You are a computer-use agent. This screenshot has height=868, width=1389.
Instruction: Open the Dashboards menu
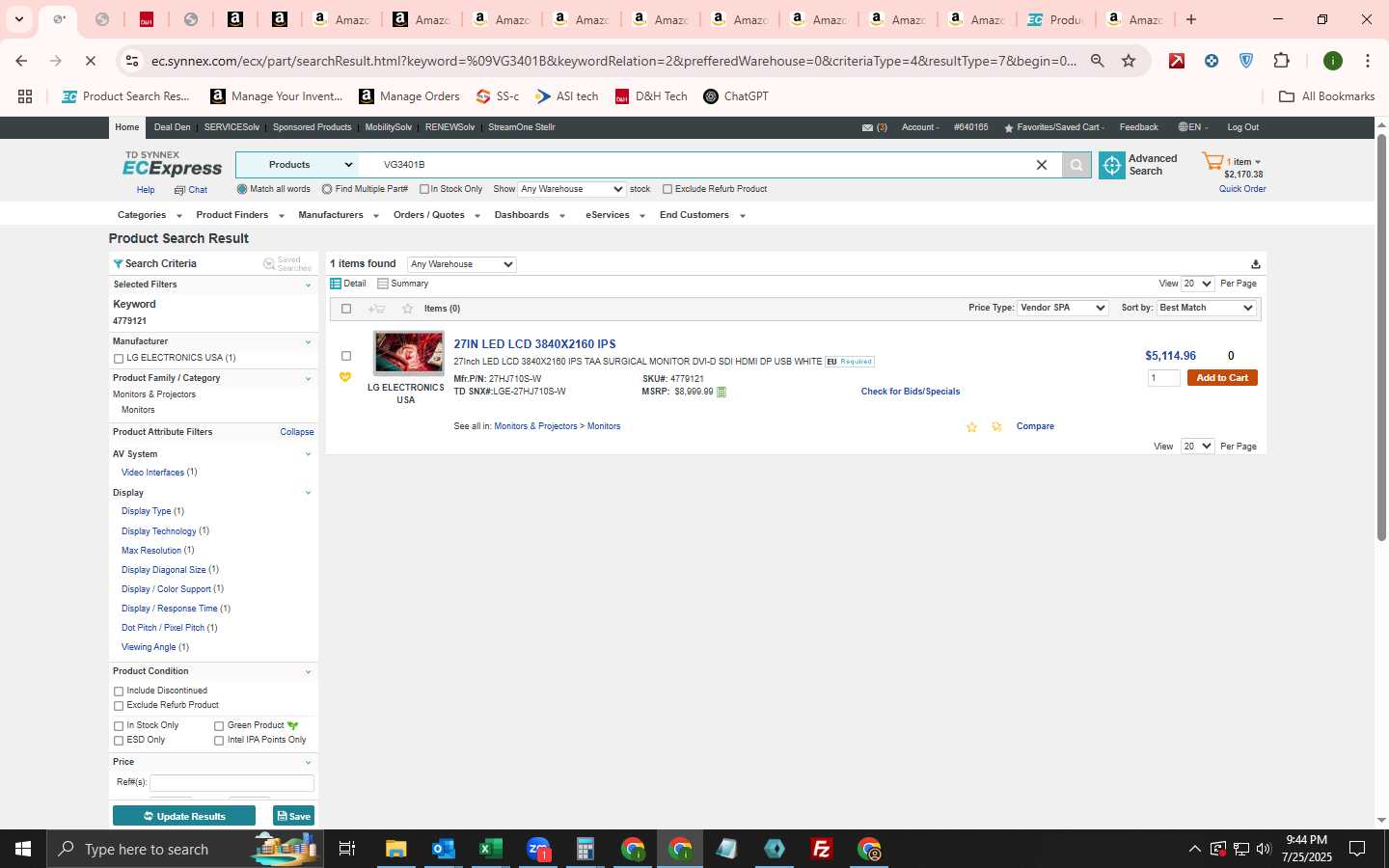tap(530, 215)
